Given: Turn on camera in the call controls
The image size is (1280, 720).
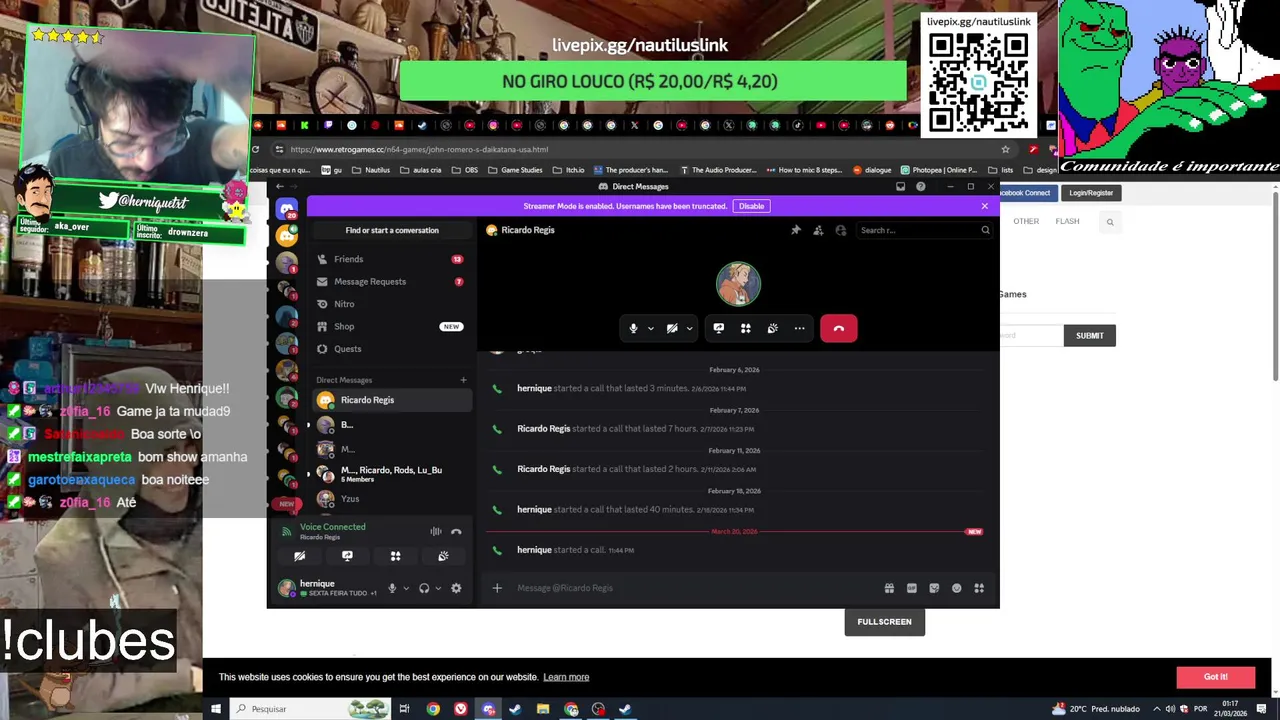Looking at the screenshot, I should coord(672,328).
